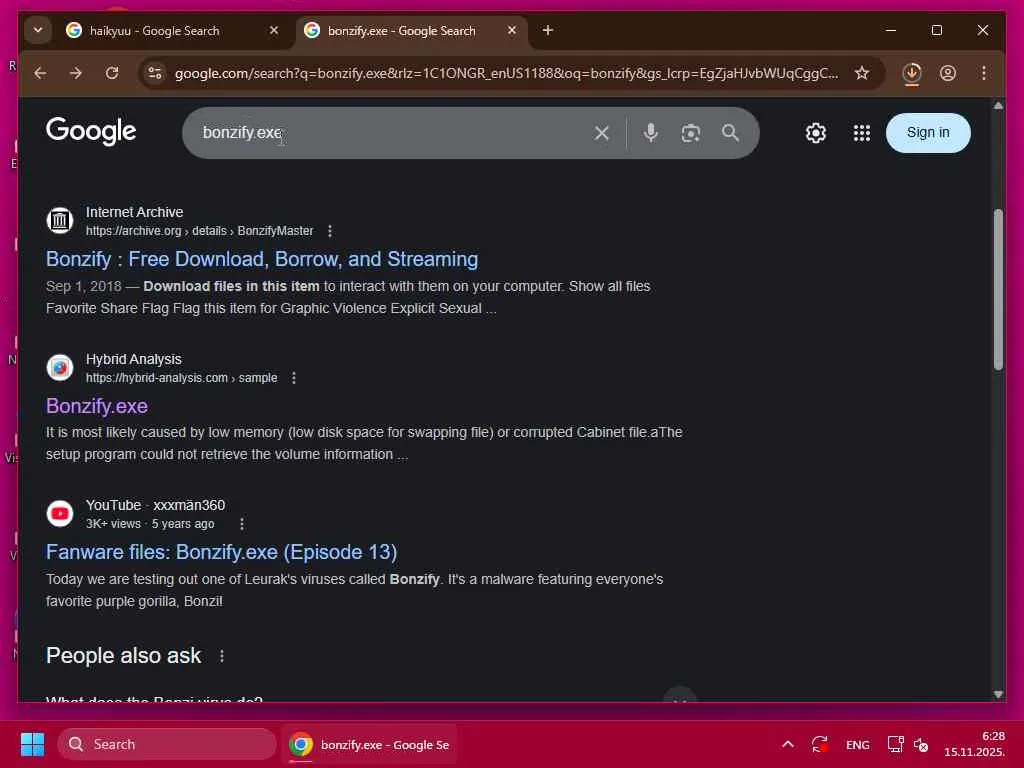Open Chrome profile icon

(x=948, y=73)
